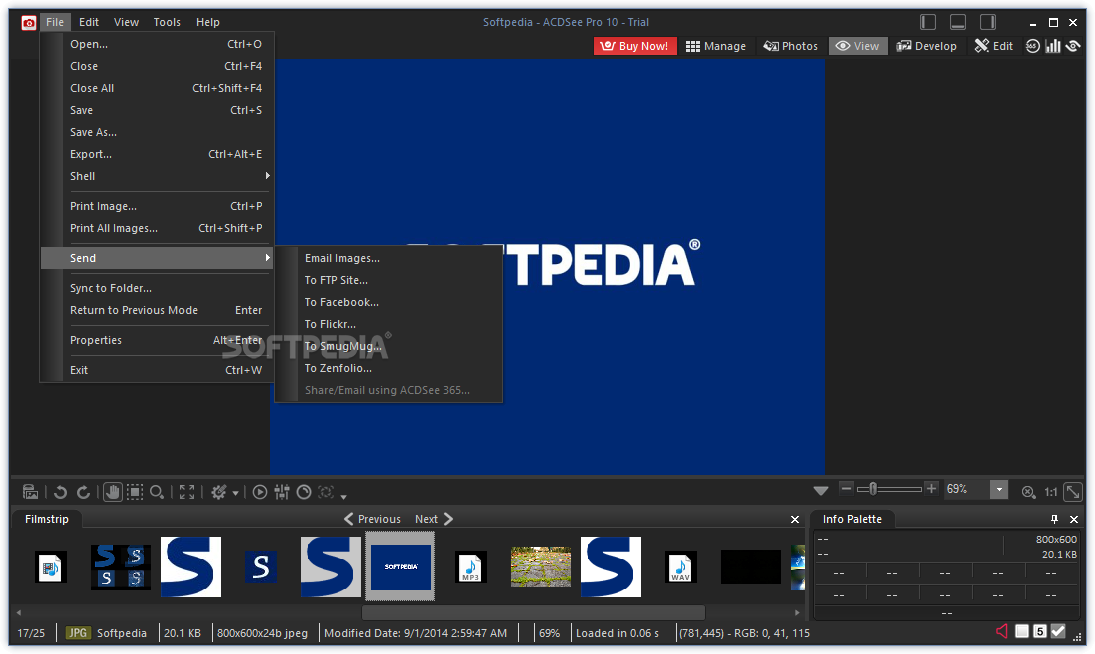Viewport: 1095px width, 654px height.
Task: Click the MP3 file thumbnail
Action: point(471,567)
